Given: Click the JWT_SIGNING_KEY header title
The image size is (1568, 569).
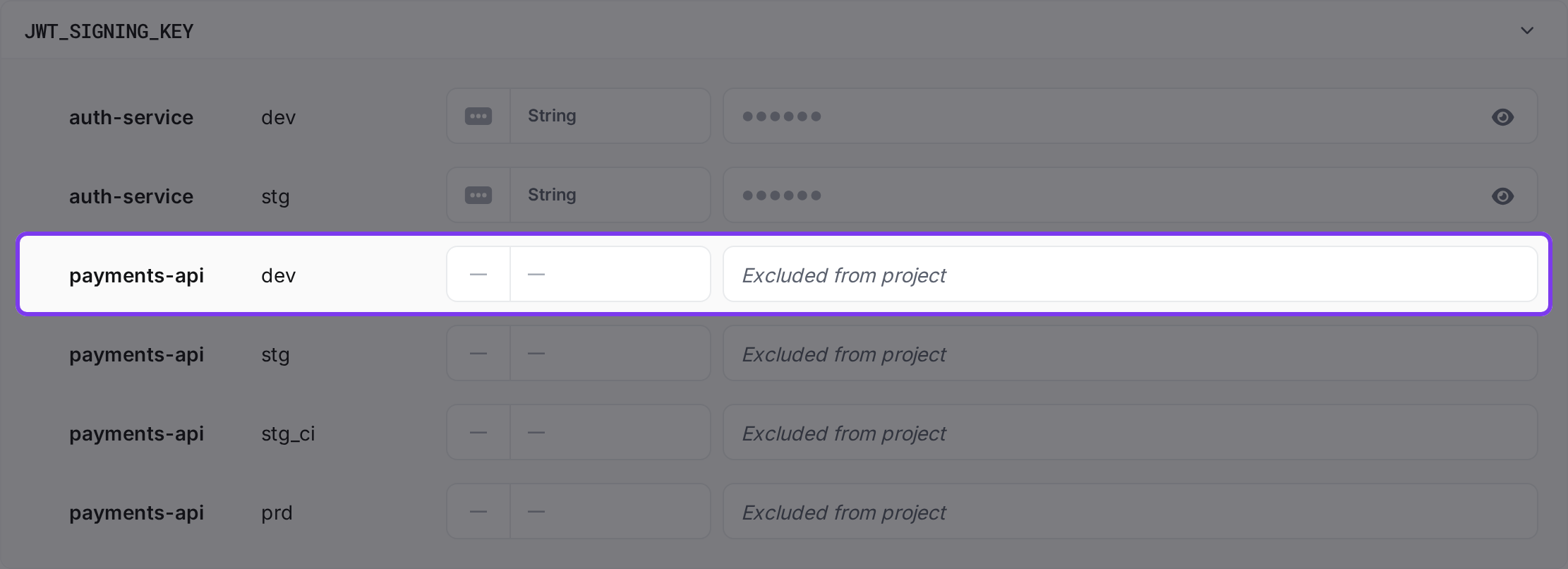Looking at the screenshot, I should click(109, 32).
